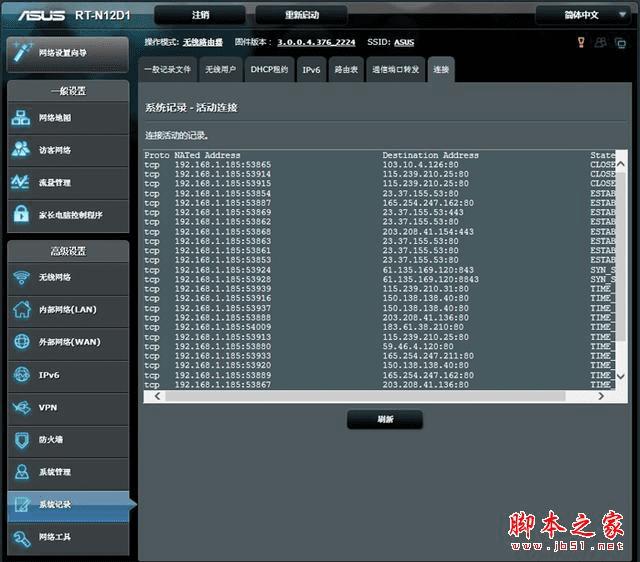The height and width of the screenshot is (562, 640).
Task: Open 家长电脑控制程序 menu label
Action: coord(71,215)
